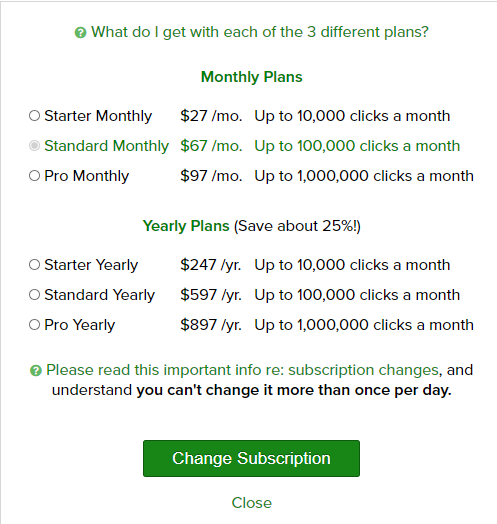
Task: Click the help icon beside plans question
Action: [80, 33]
